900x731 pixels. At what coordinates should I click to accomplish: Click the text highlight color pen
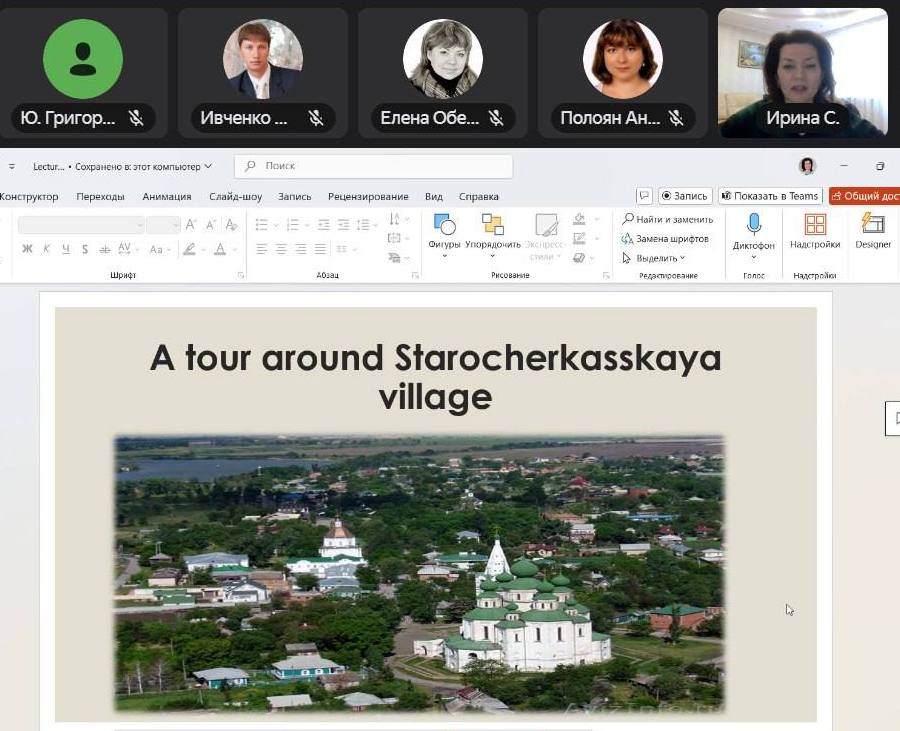189,249
